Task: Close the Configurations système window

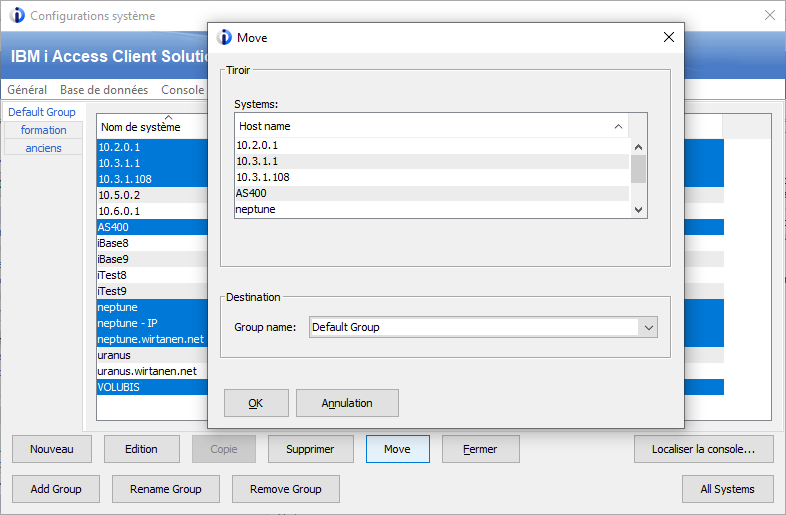Action: point(770,16)
